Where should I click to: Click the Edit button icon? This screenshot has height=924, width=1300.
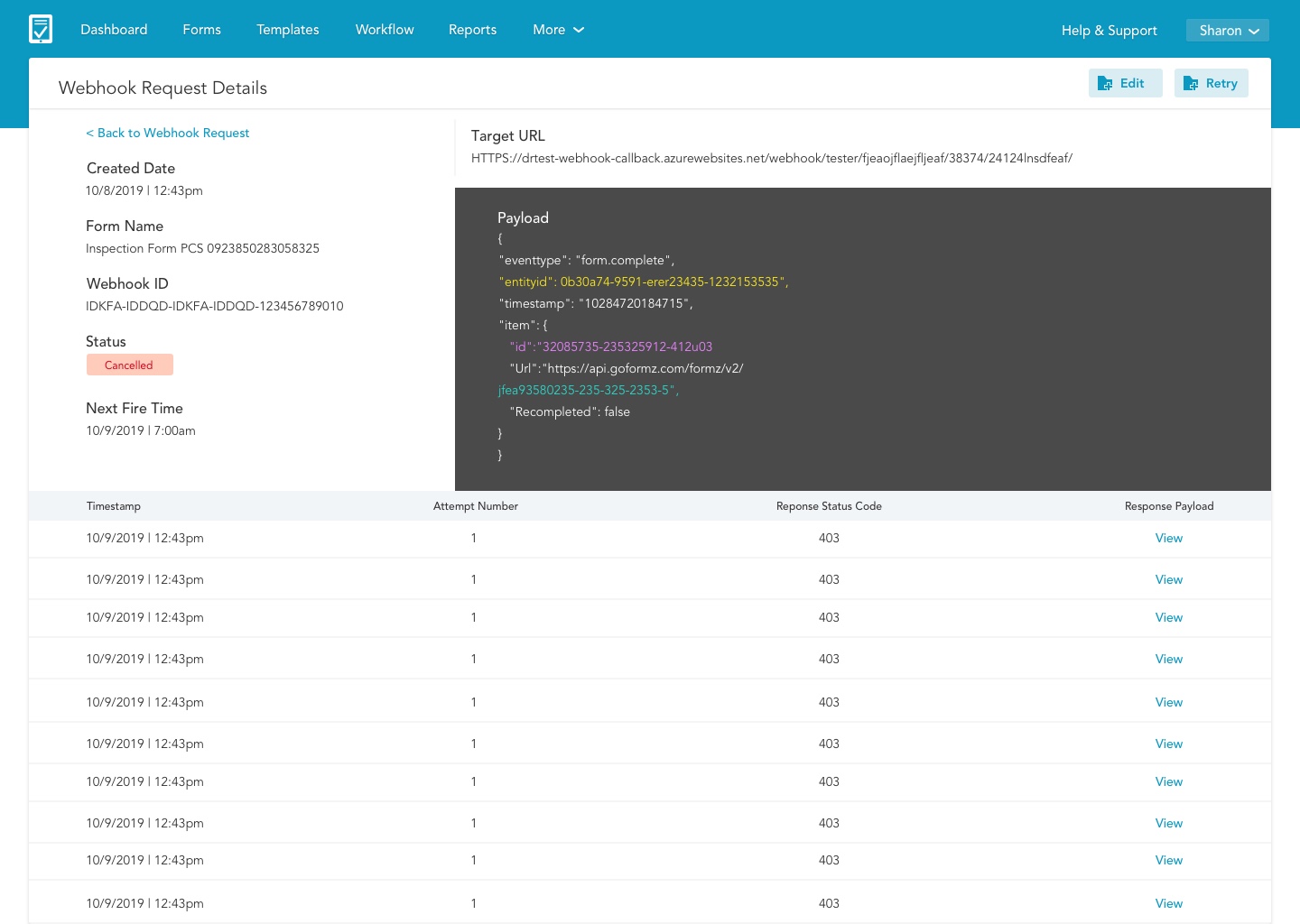click(1105, 84)
